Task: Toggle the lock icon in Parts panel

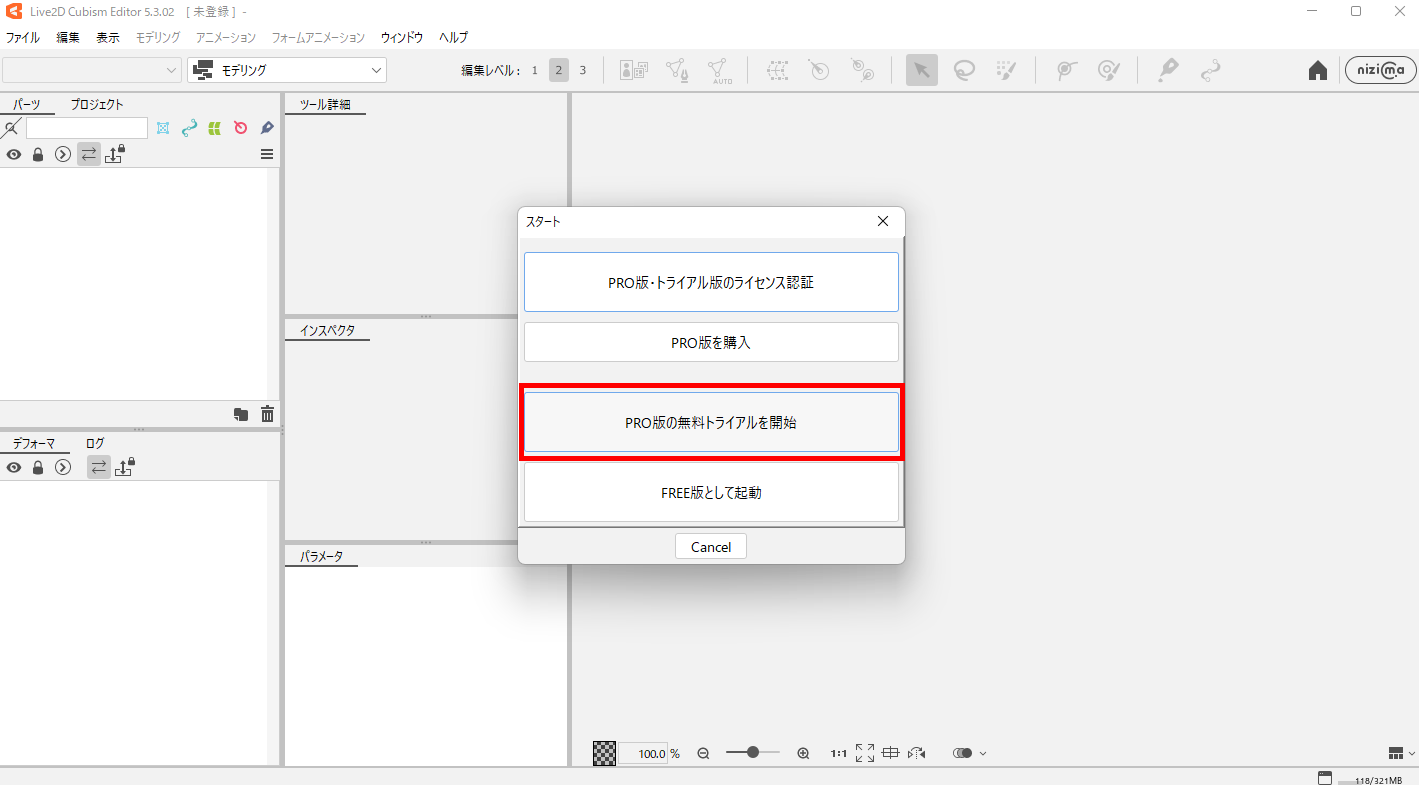Action: [x=38, y=155]
